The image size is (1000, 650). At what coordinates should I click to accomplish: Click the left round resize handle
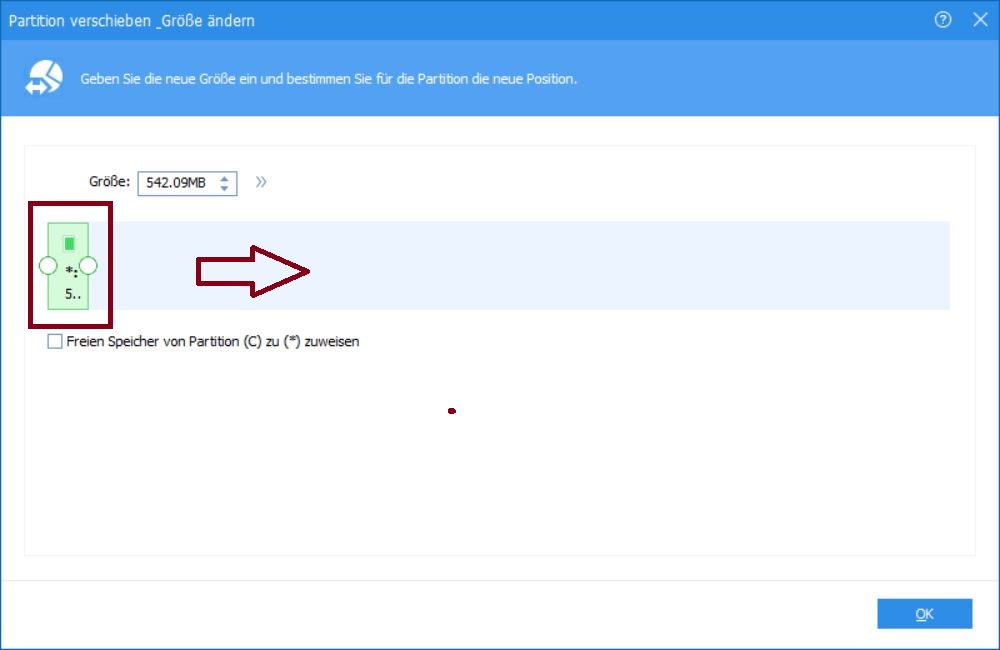(x=47, y=266)
